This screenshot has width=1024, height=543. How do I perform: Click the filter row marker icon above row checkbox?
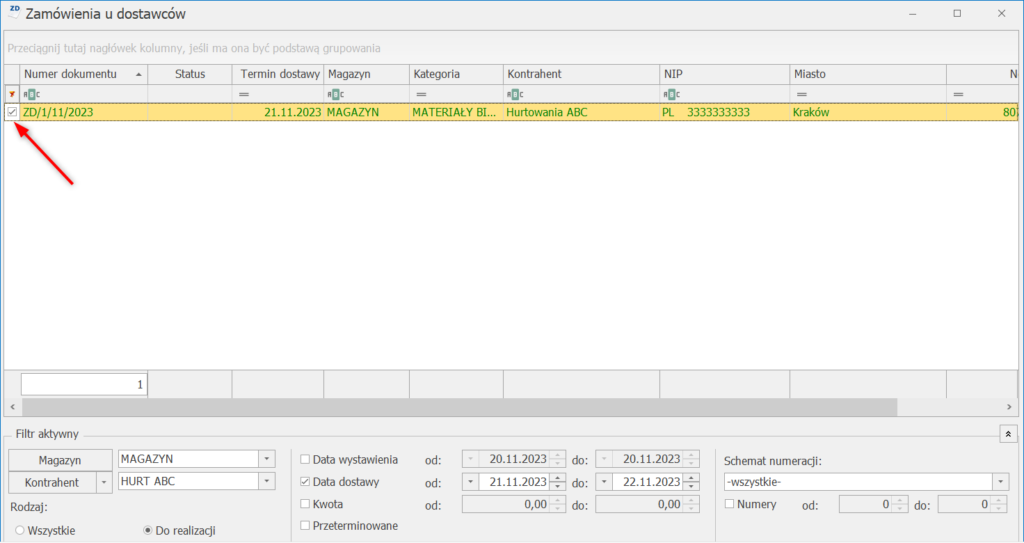pyautogui.click(x=11, y=94)
